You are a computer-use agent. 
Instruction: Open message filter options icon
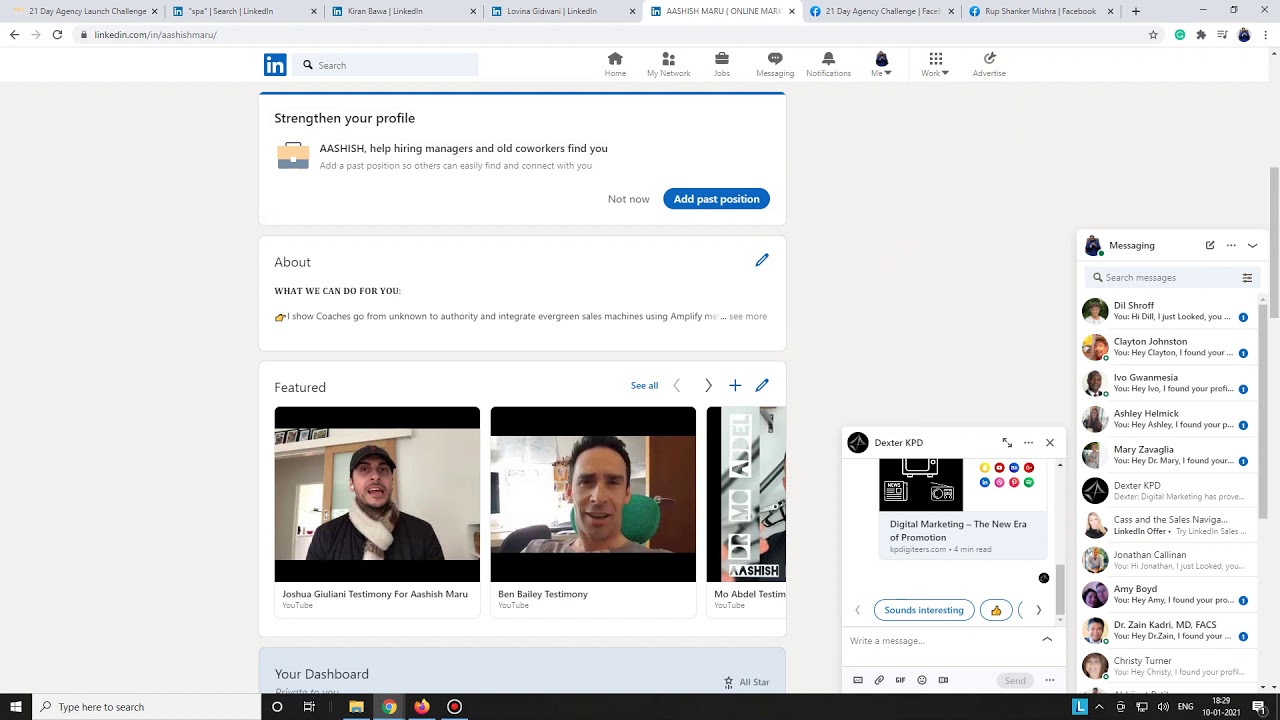(1247, 278)
